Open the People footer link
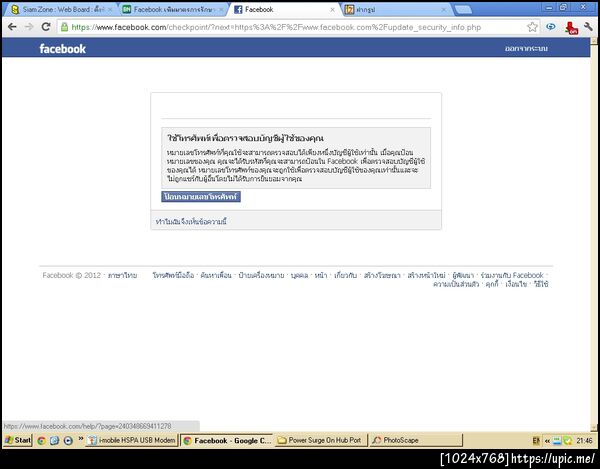Image resolution: width=600 pixels, height=469 pixels. coord(299,275)
